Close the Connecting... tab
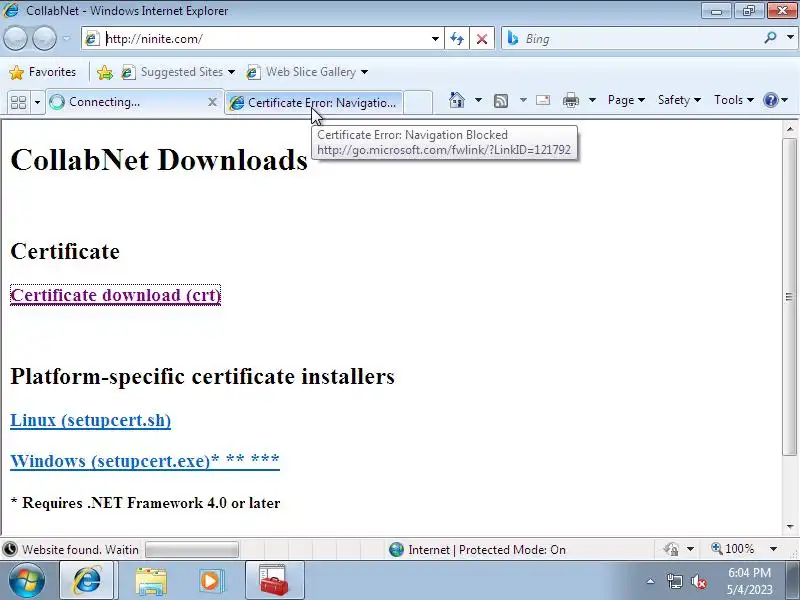The image size is (800, 600). pyautogui.click(x=212, y=102)
